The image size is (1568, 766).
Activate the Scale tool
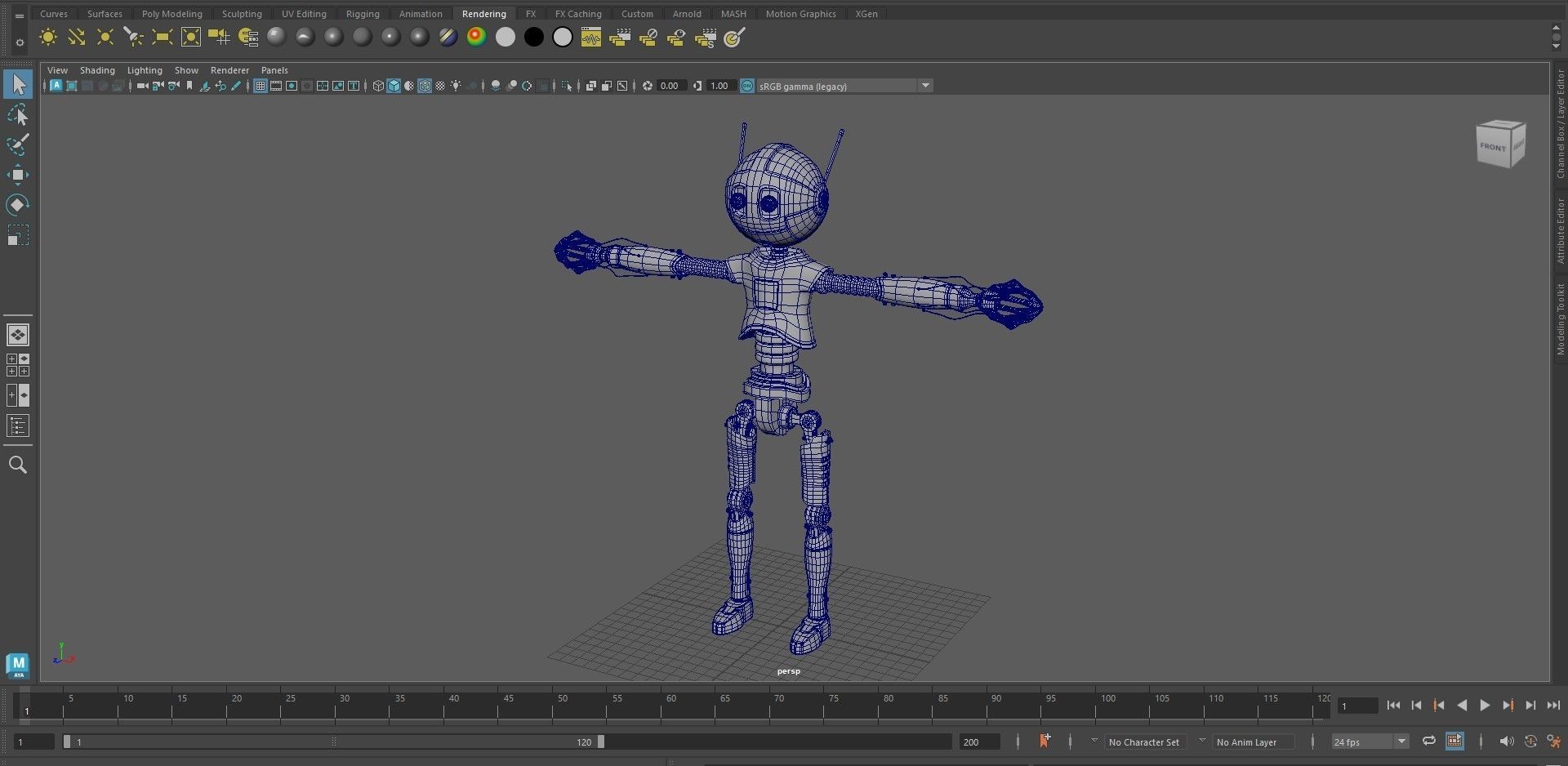18,235
